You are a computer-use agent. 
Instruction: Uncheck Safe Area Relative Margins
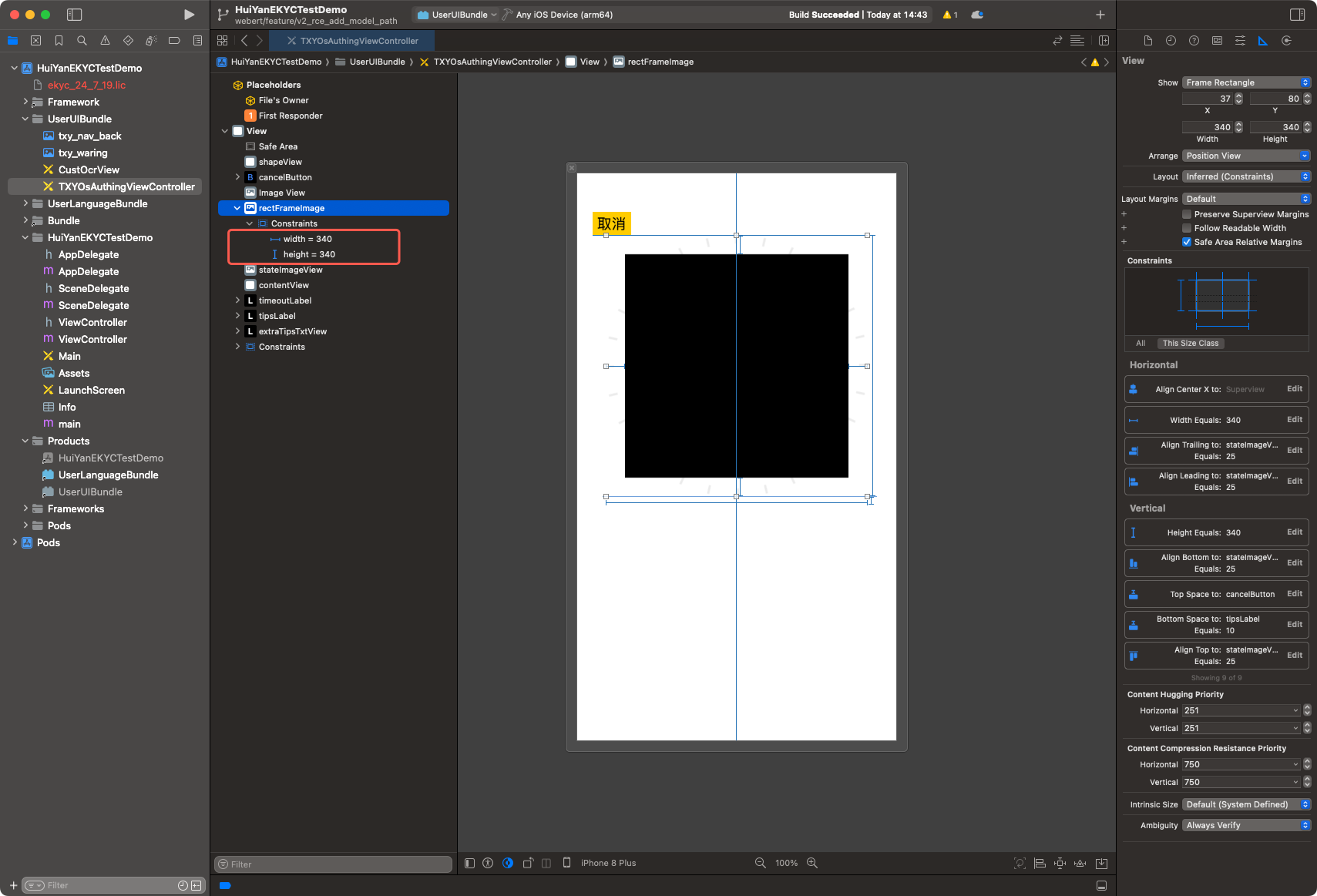coord(1187,242)
